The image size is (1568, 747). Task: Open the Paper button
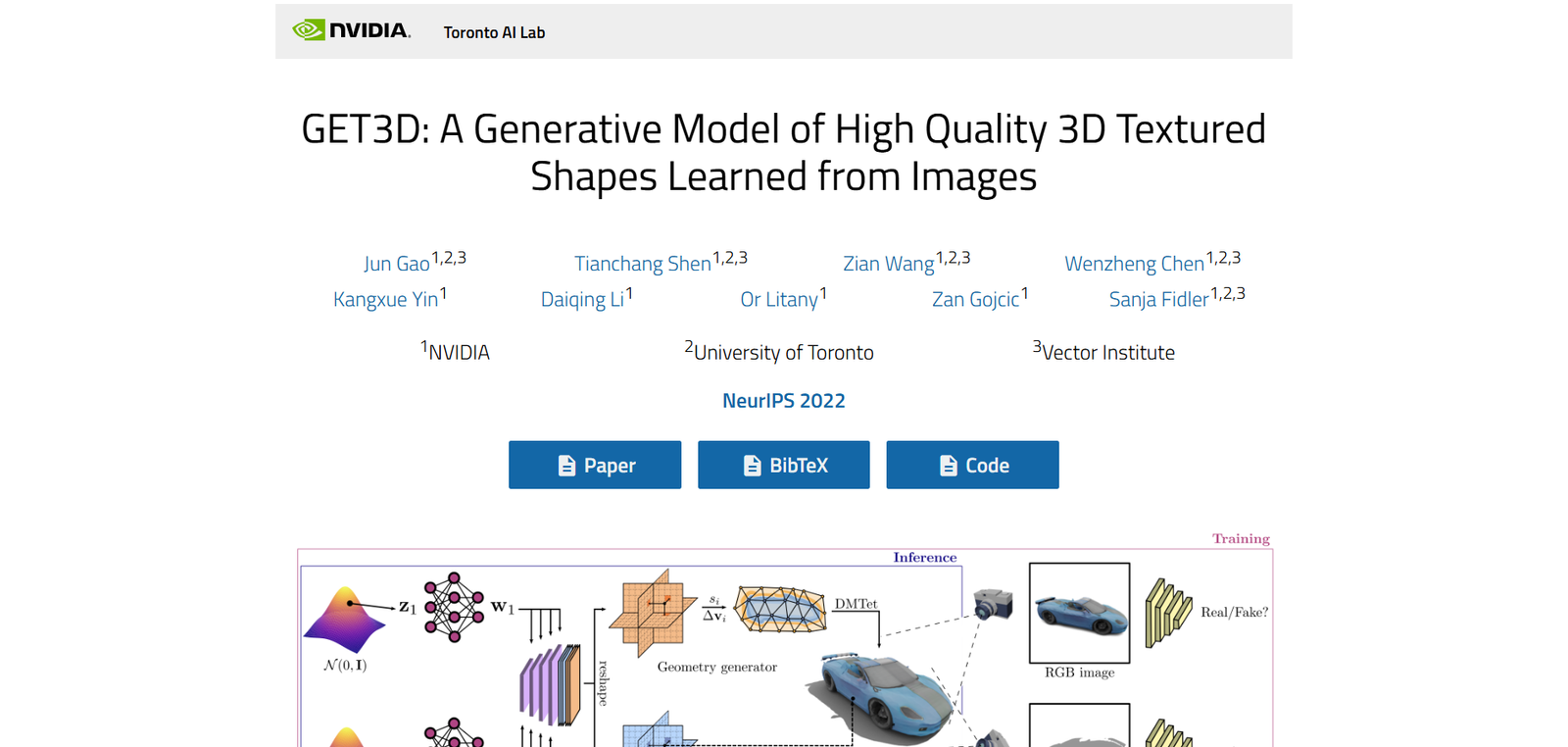[595, 465]
